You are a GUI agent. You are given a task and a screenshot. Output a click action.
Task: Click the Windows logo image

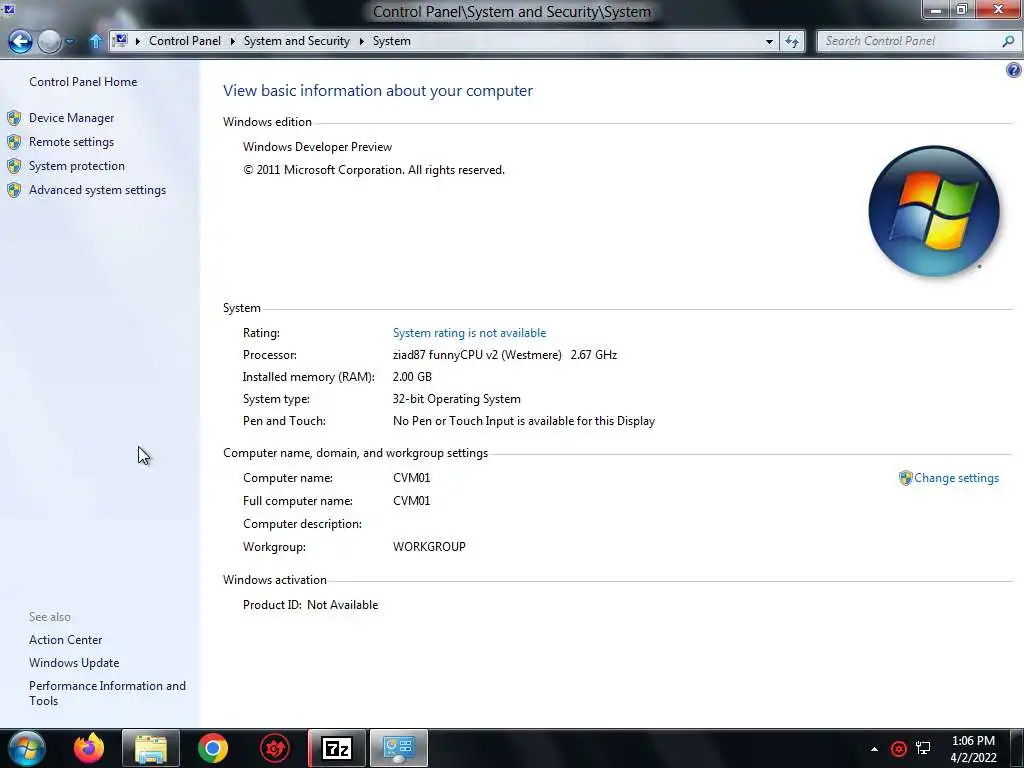click(x=934, y=212)
